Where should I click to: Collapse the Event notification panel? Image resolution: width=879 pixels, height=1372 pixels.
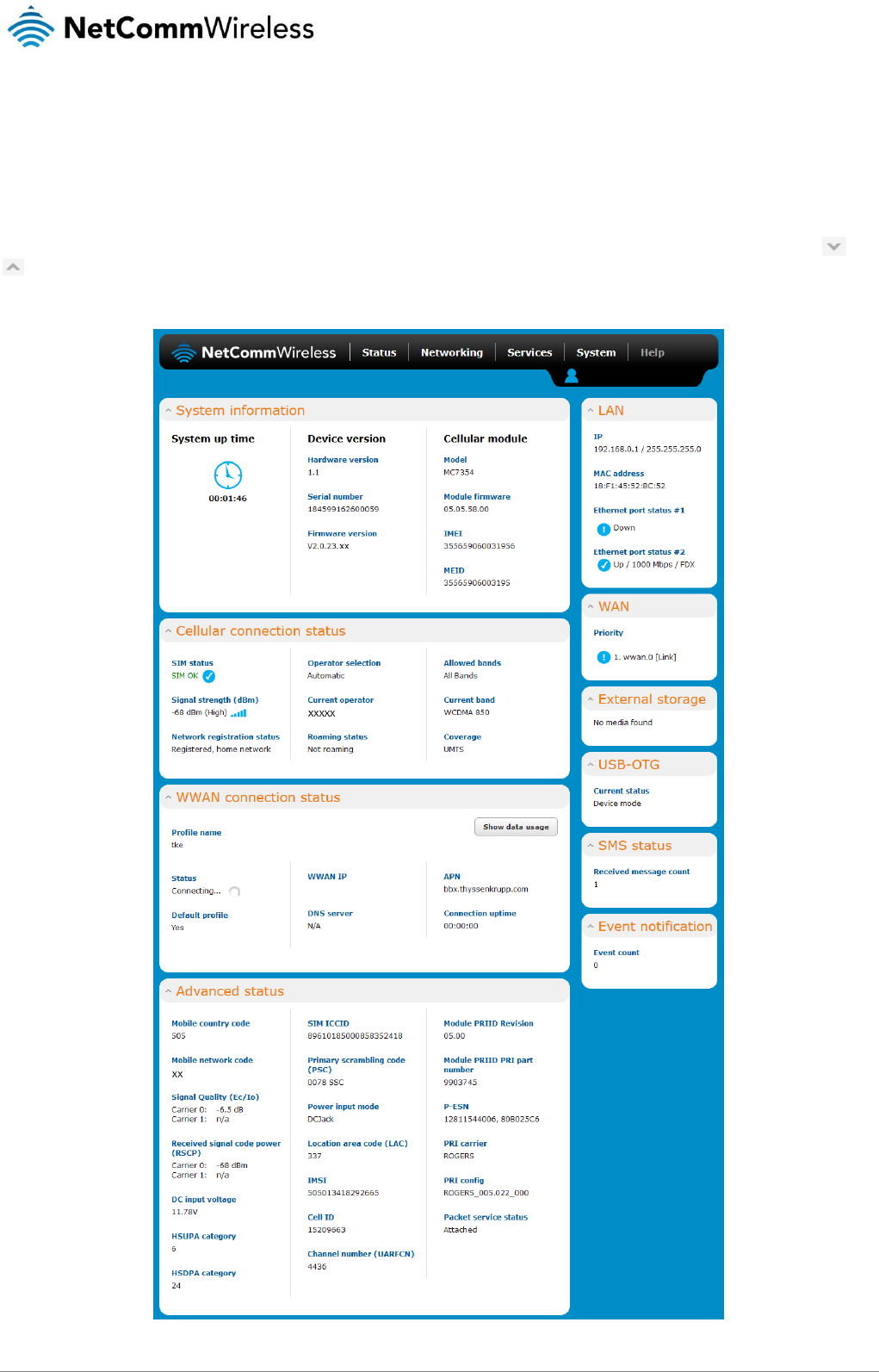click(591, 927)
